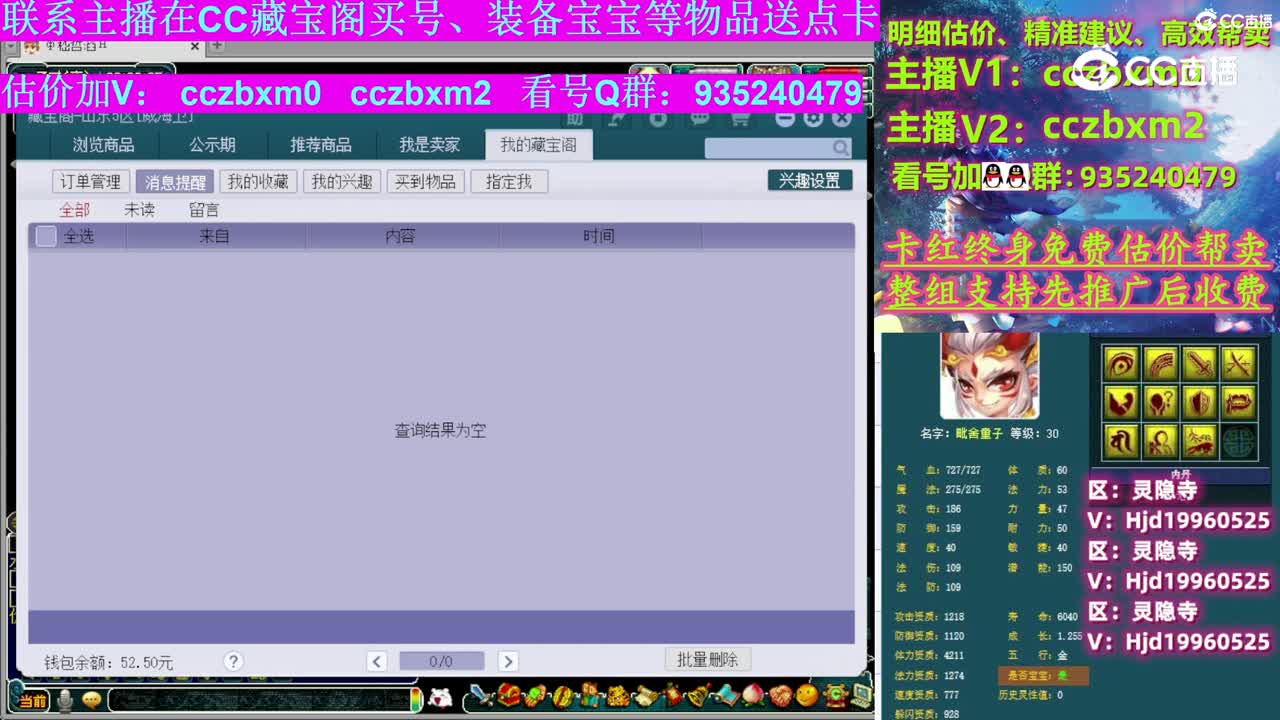Open the treasure chest inventory icon
The height and width of the screenshot is (720, 1280).
click(510, 695)
